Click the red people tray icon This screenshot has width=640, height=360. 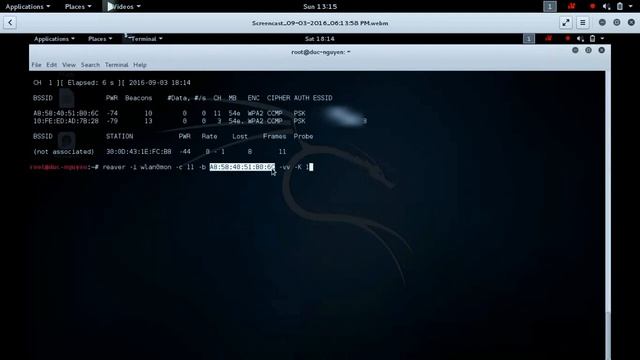point(571,6)
